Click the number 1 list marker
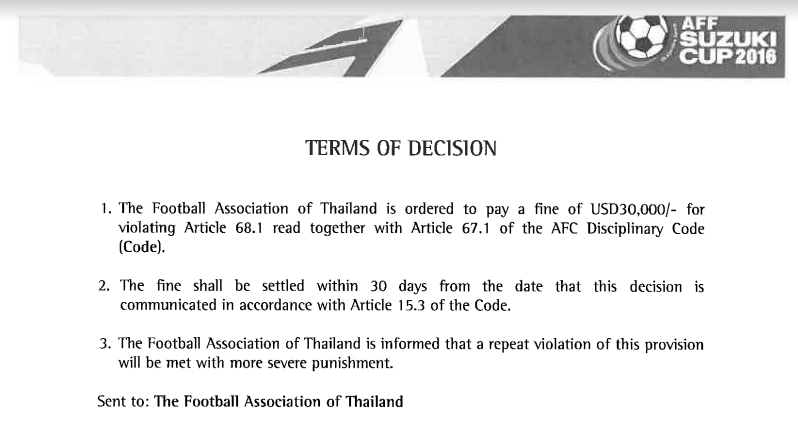Viewport: 798px width, 432px height. pyautogui.click(x=105, y=209)
